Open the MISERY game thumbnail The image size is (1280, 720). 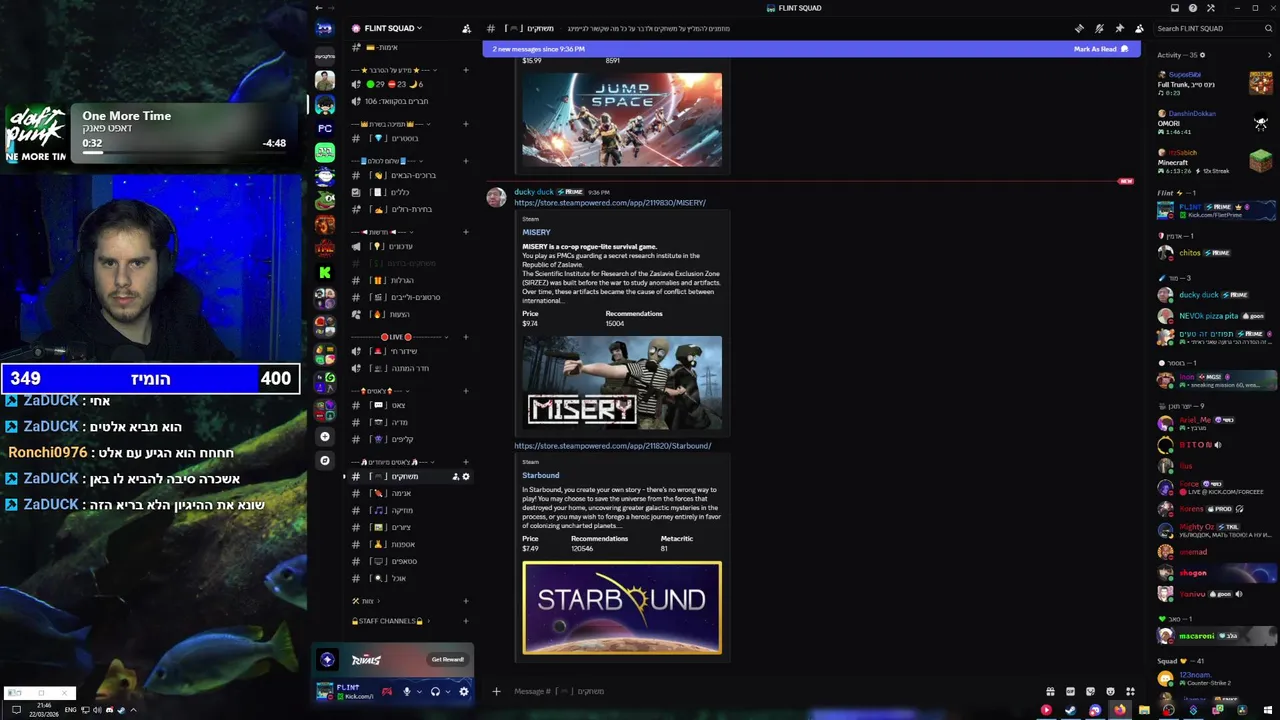pos(622,383)
